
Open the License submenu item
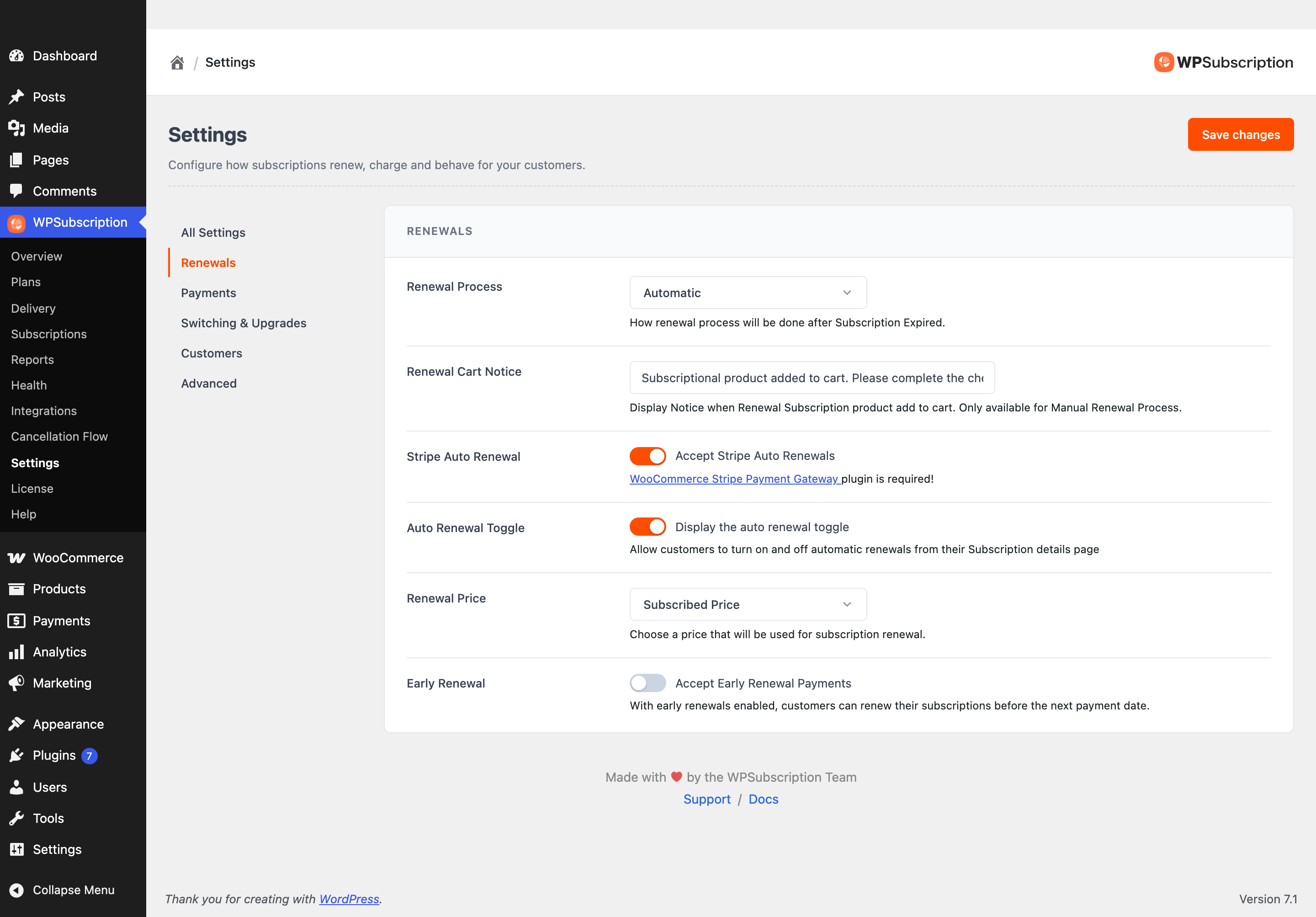coord(32,489)
